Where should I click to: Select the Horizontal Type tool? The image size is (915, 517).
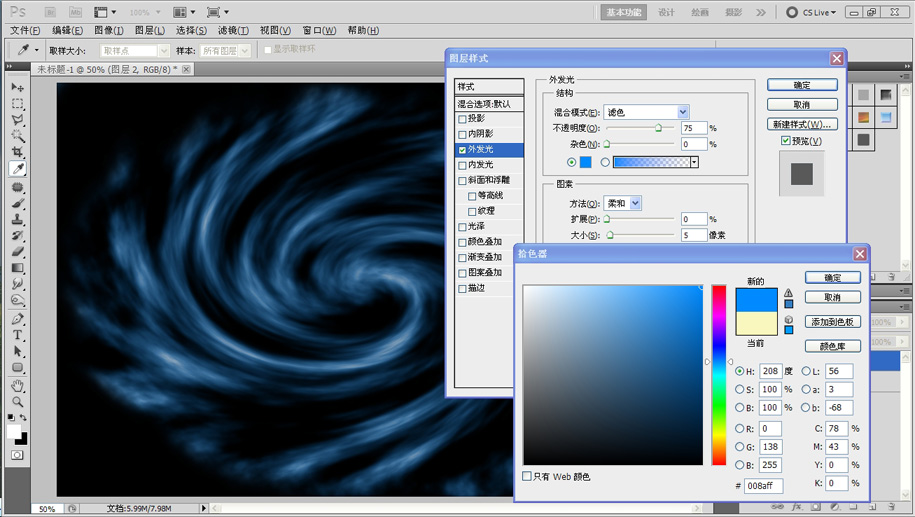[x=18, y=336]
